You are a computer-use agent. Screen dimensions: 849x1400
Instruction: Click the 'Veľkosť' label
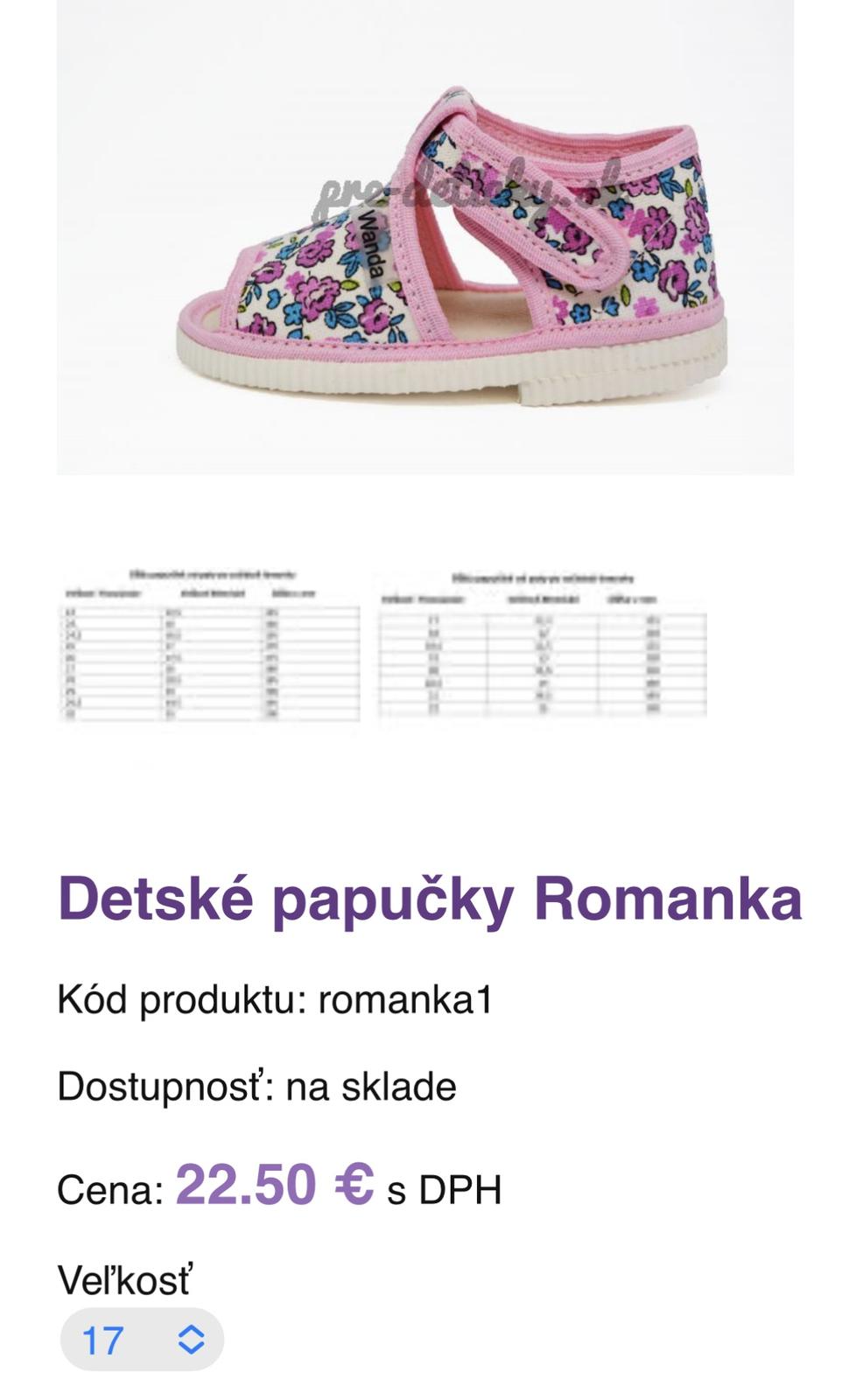pyautogui.click(x=124, y=1280)
